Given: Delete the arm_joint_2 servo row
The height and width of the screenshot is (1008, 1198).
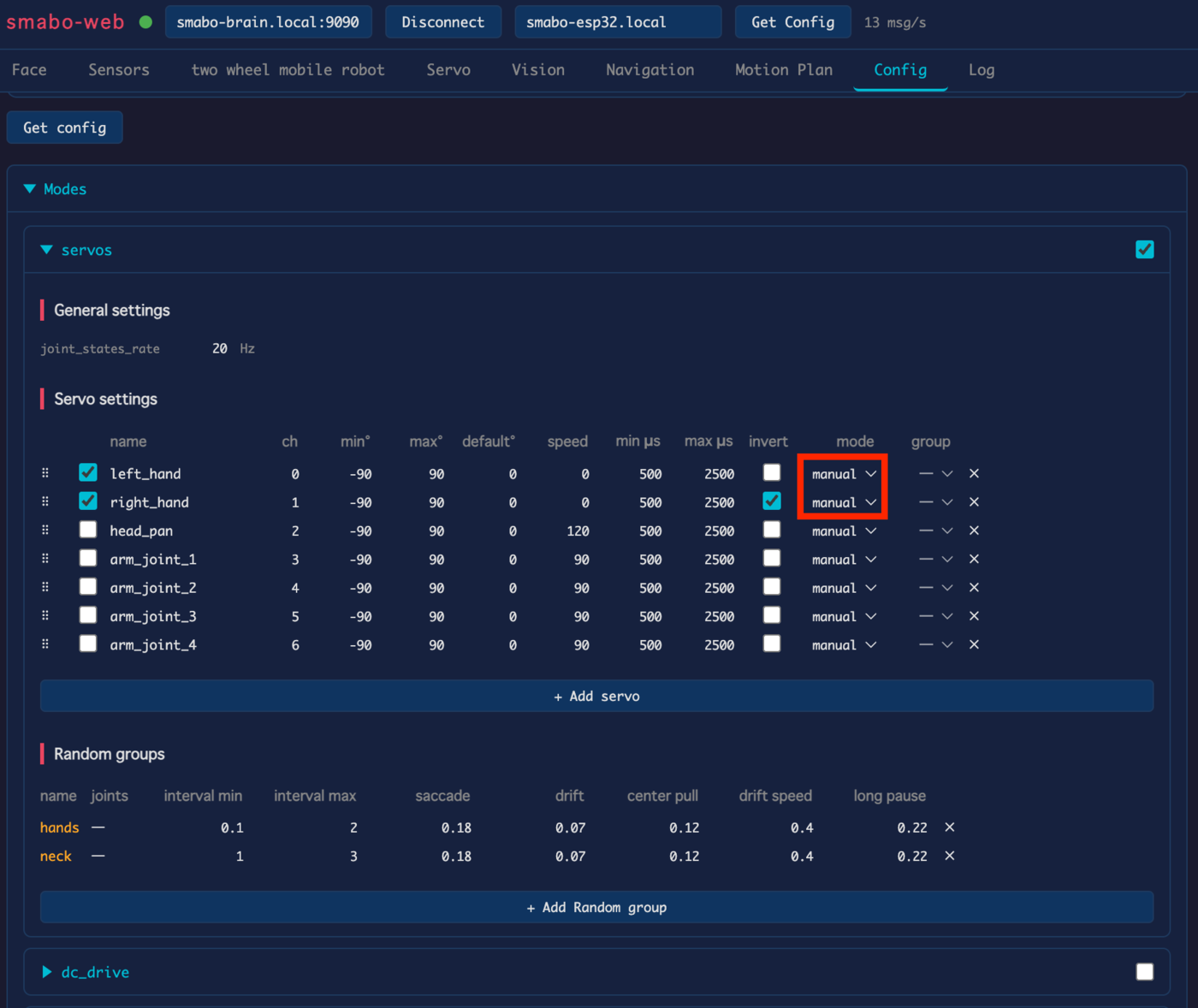Looking at the screenshot, I should 974,588.
